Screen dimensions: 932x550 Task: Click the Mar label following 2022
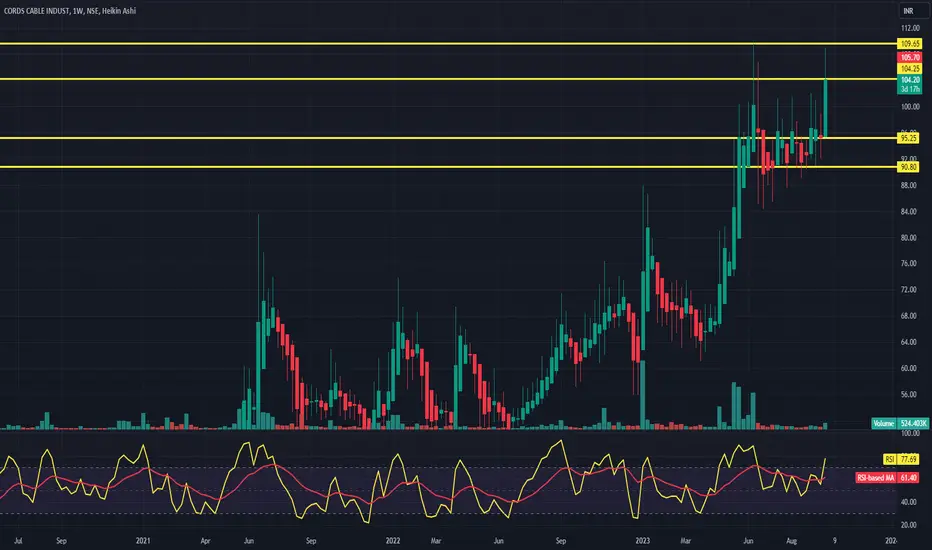436,540
